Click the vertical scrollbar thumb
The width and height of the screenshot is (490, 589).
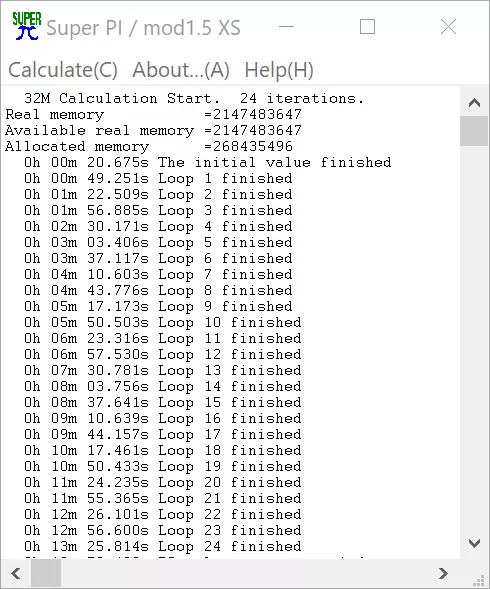(x=474, y=131)
